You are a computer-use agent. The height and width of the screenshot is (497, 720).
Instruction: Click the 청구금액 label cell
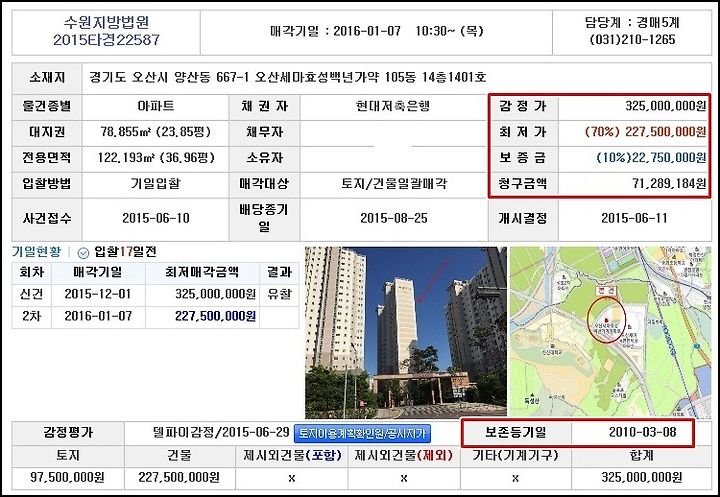(x=523, y=184)
